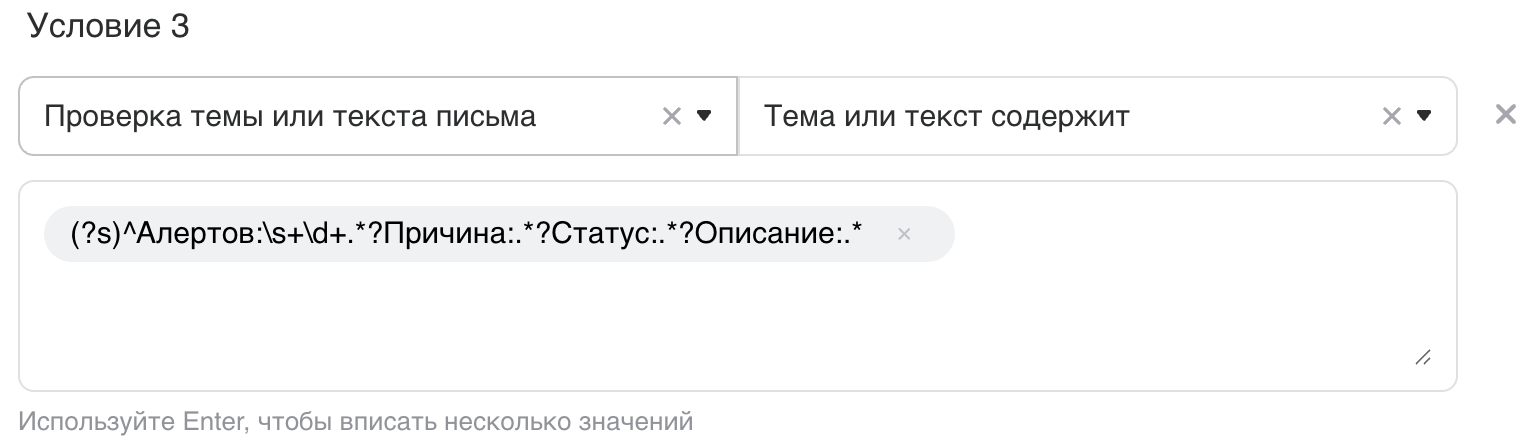Open the match mode combo box 'Тема или текст…'

pos(1097,116)
